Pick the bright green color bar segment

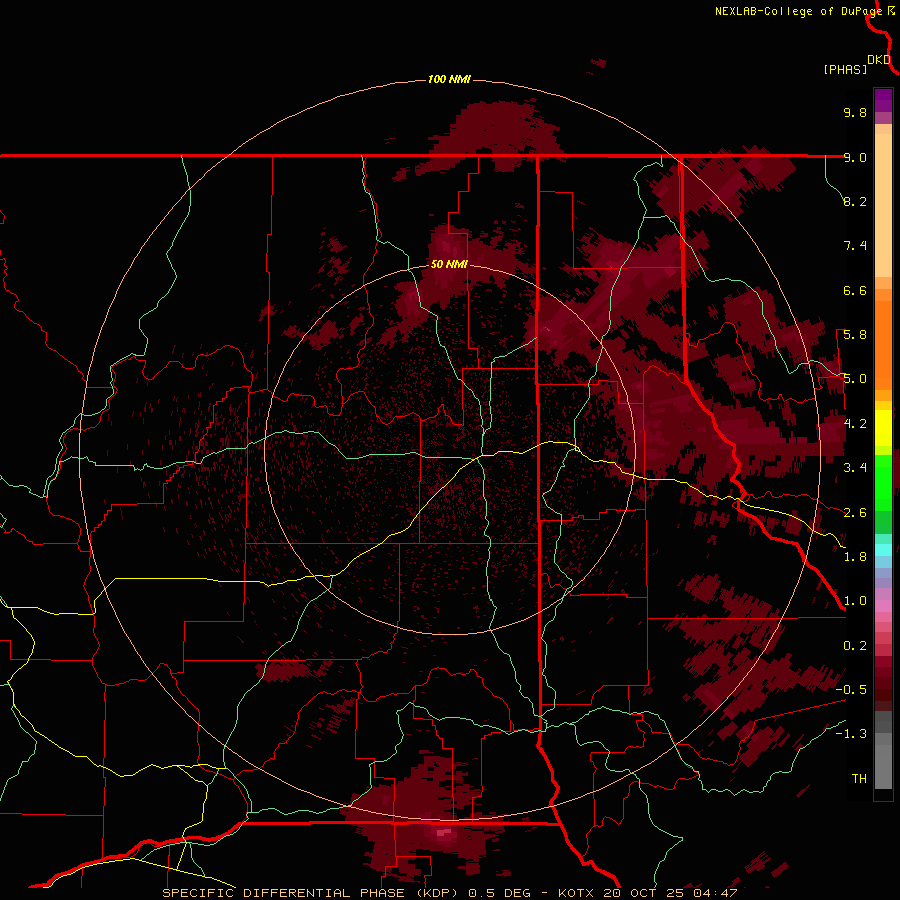(883, 482)
